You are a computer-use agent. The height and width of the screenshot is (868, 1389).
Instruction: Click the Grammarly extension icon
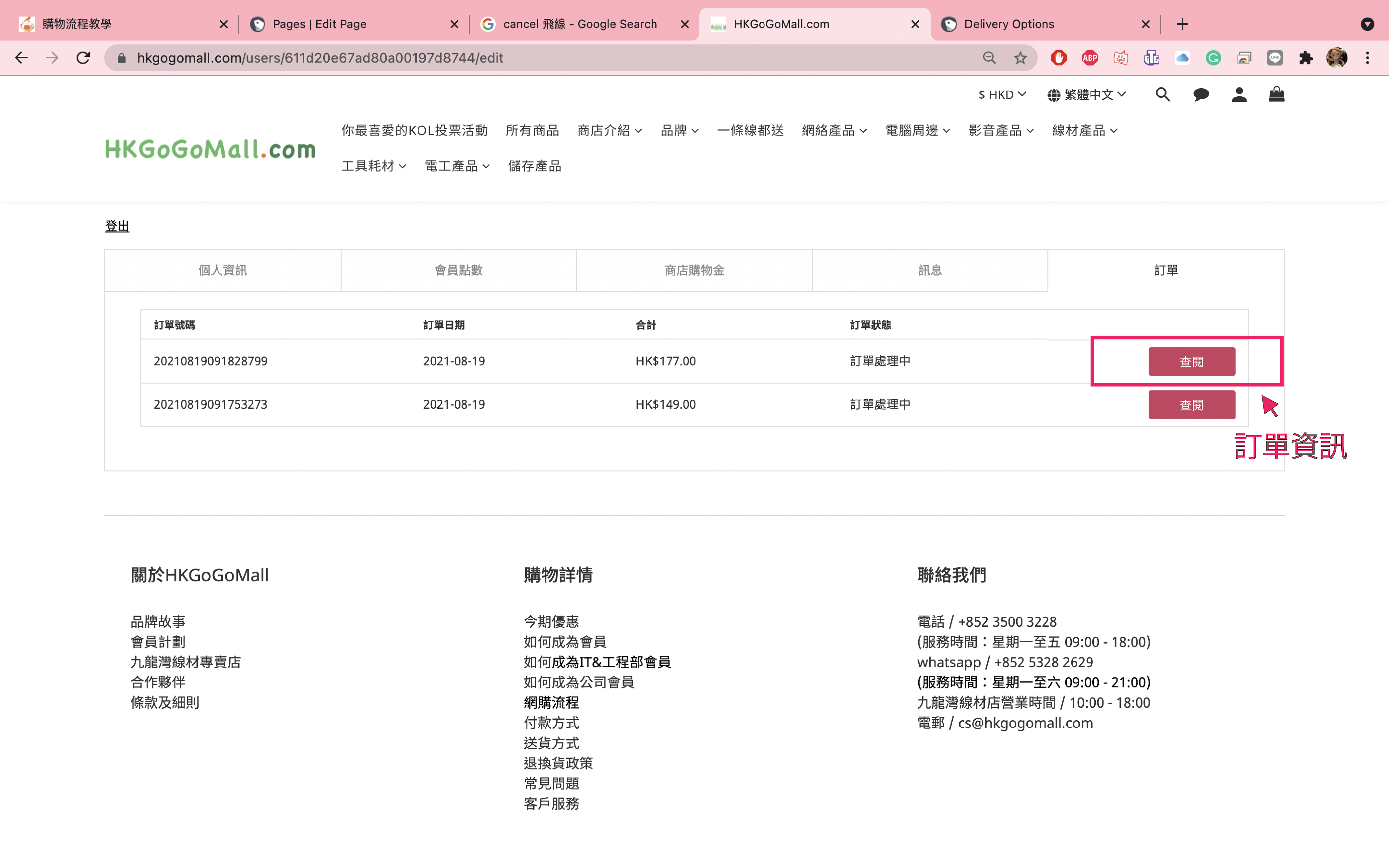[1213, 58]
